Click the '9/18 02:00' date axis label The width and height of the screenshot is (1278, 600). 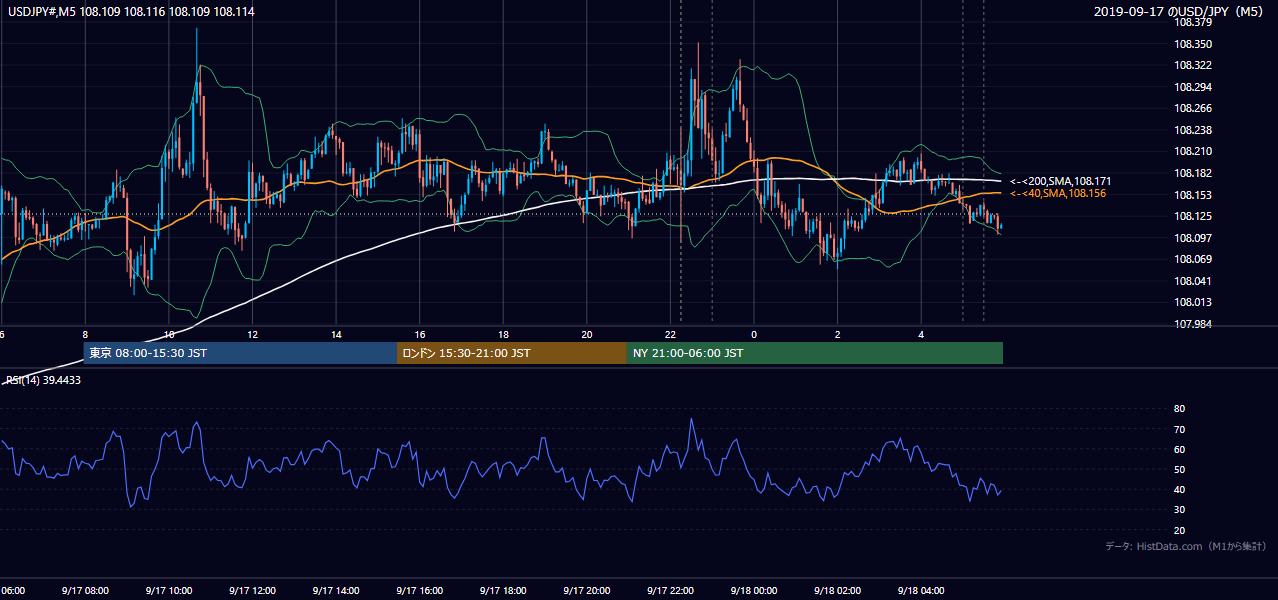click(x=837, y=590)
